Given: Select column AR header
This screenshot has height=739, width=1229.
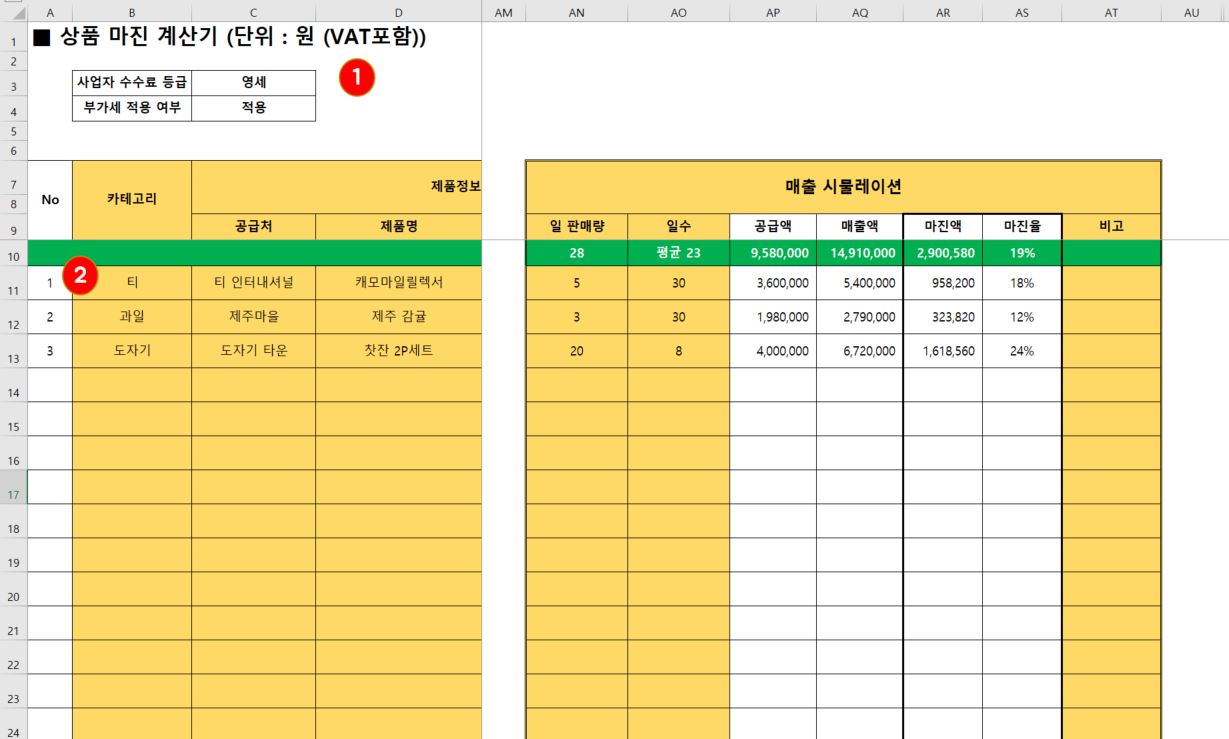Looking at the screenshot, I should coord(943,12).
